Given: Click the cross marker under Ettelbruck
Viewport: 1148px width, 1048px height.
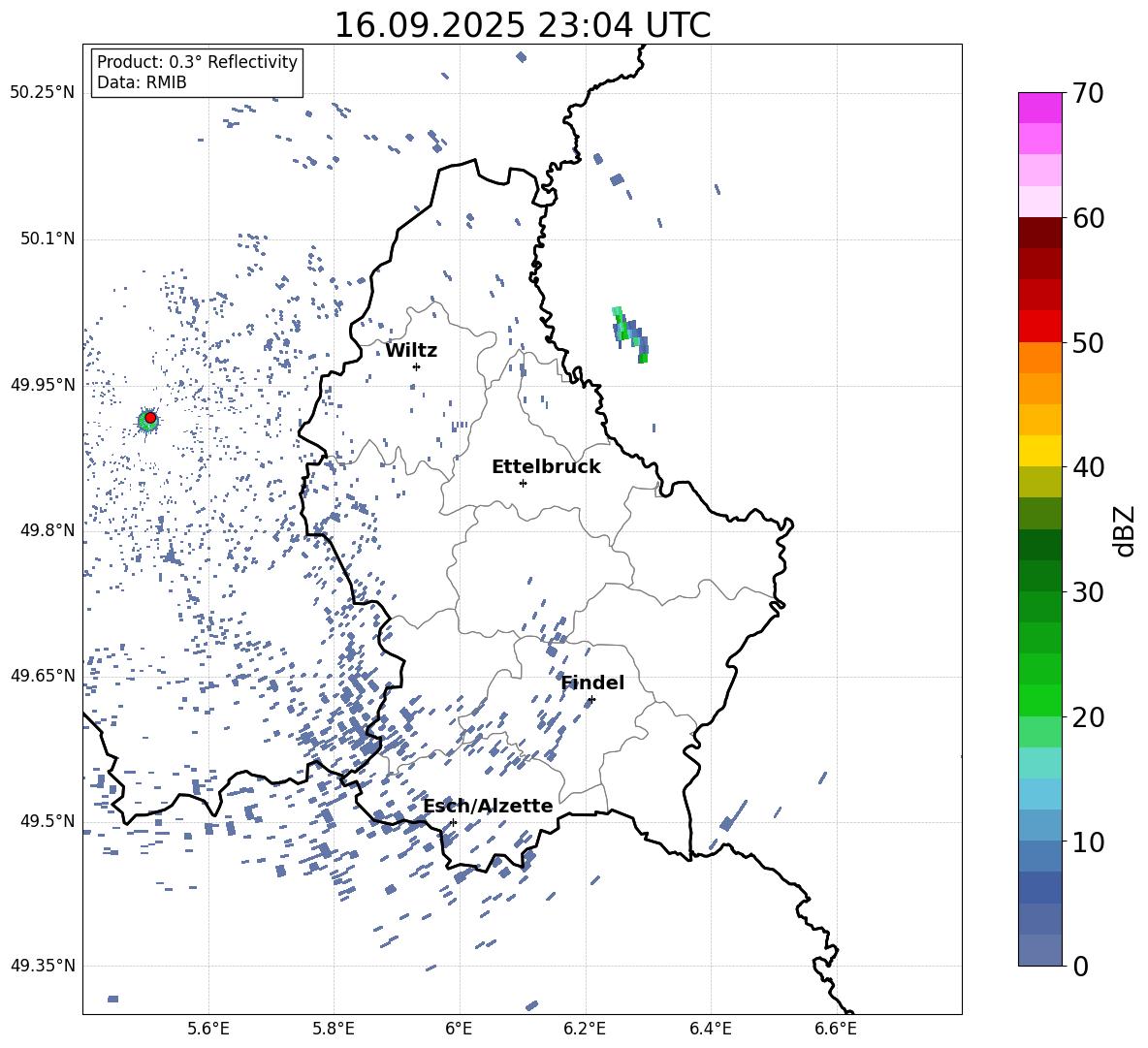Looking at the screenshot, I should 523,483.
